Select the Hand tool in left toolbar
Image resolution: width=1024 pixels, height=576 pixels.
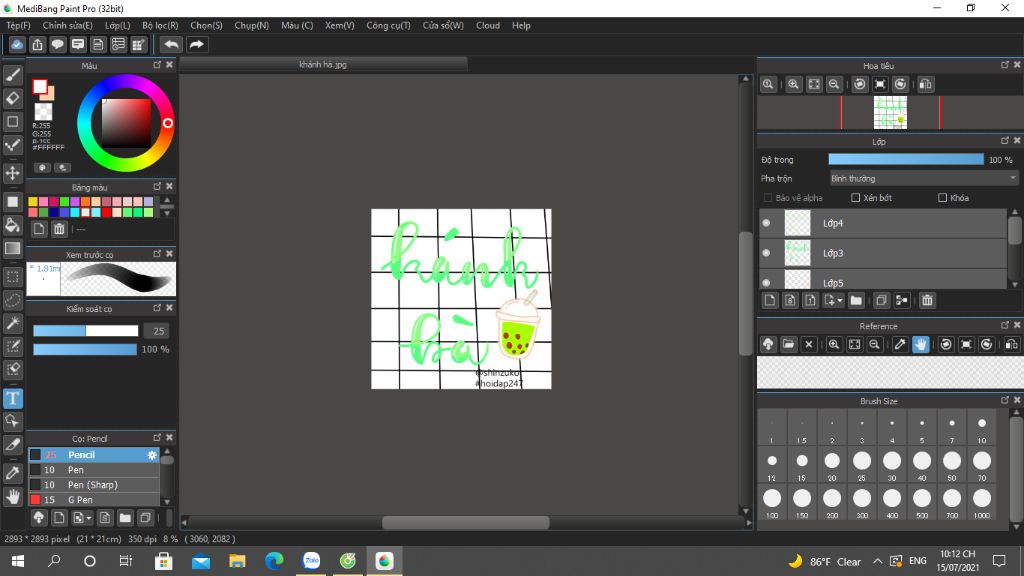[12, 496]
